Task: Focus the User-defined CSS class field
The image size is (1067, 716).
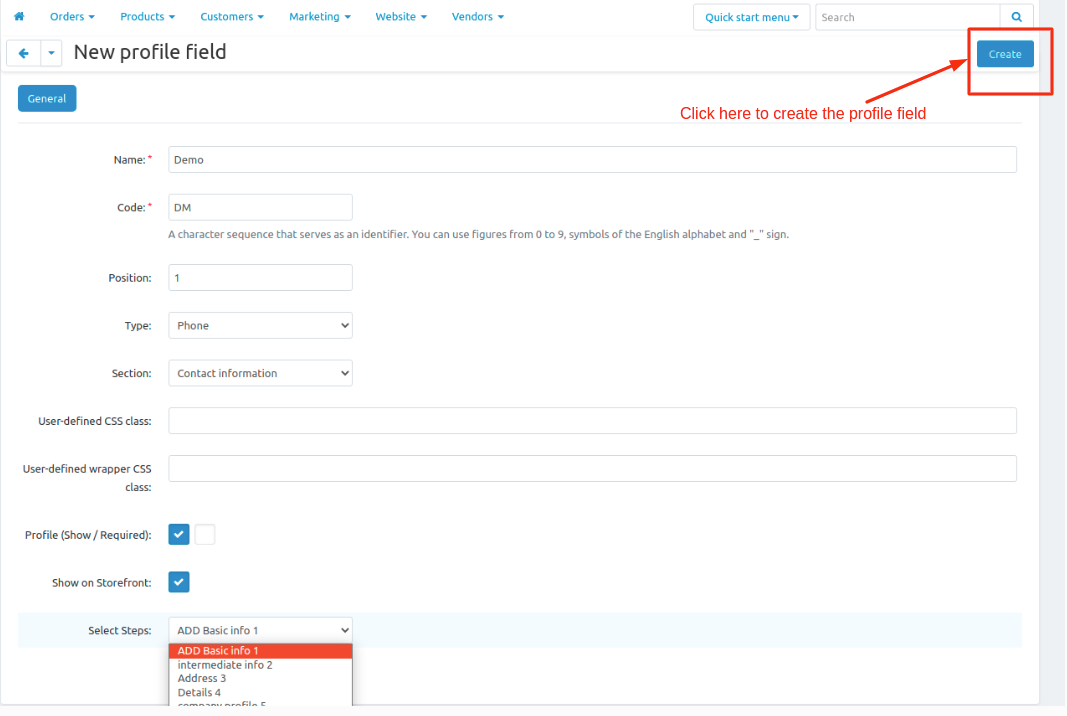Action: click(x=592, y=421)
